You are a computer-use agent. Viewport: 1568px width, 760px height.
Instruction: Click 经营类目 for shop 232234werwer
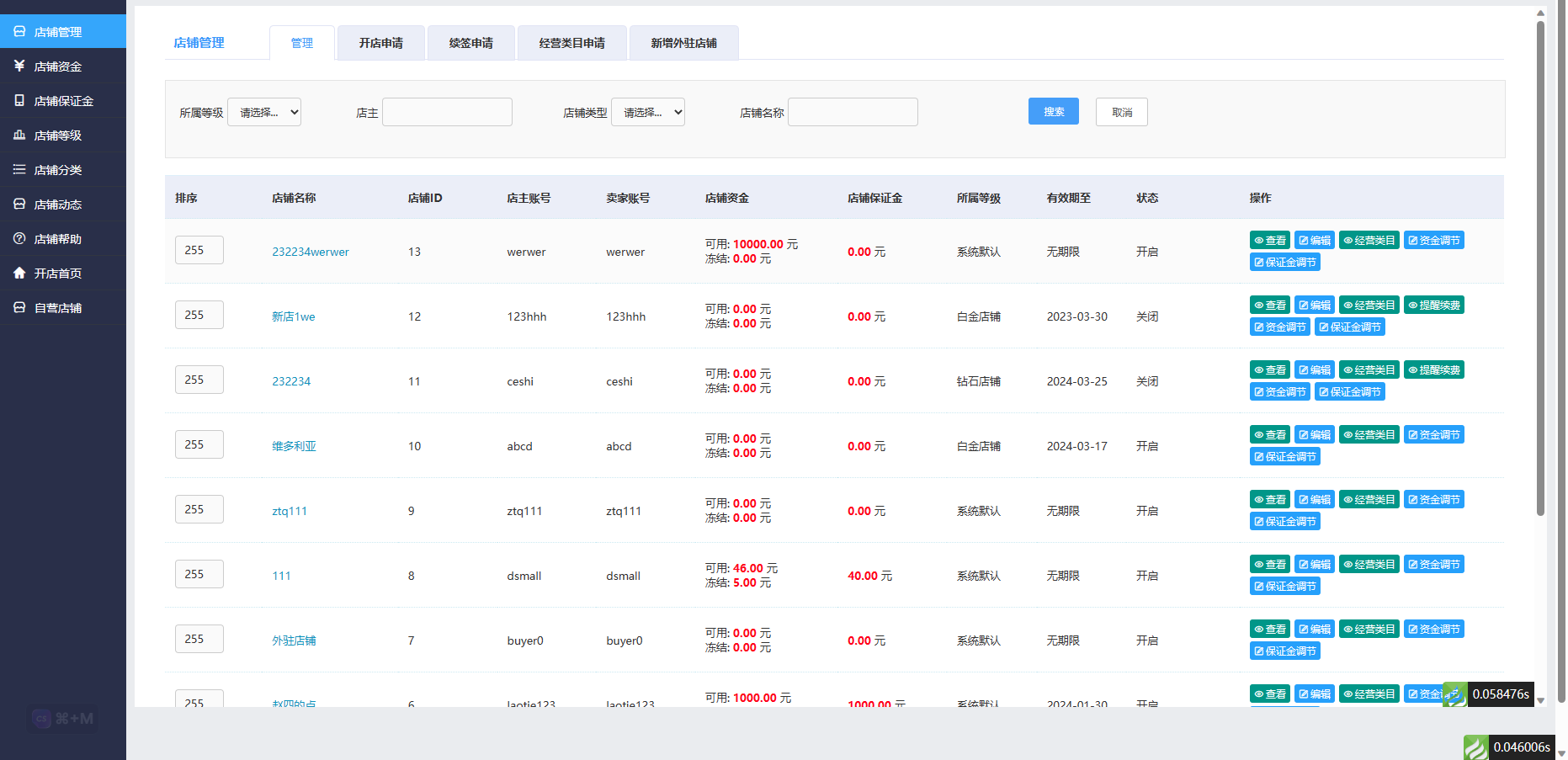click(1369, 241)
